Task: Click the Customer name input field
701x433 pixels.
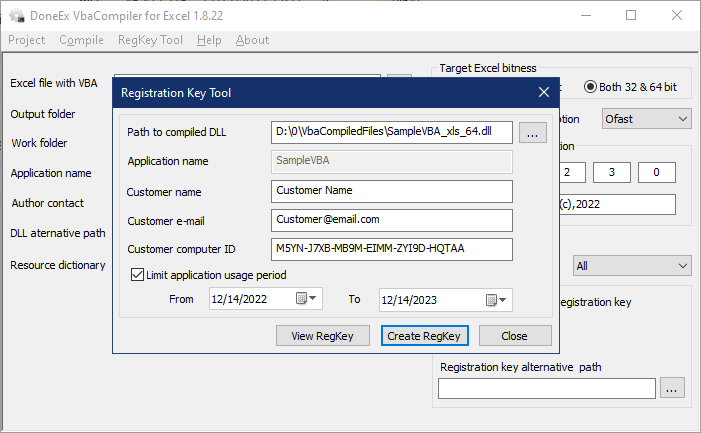Action: click(391, 190)
